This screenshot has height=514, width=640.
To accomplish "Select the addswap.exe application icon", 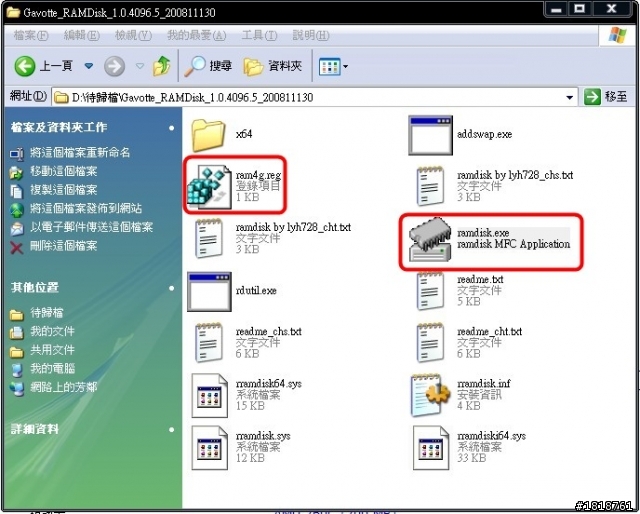I will pos(430,135).
